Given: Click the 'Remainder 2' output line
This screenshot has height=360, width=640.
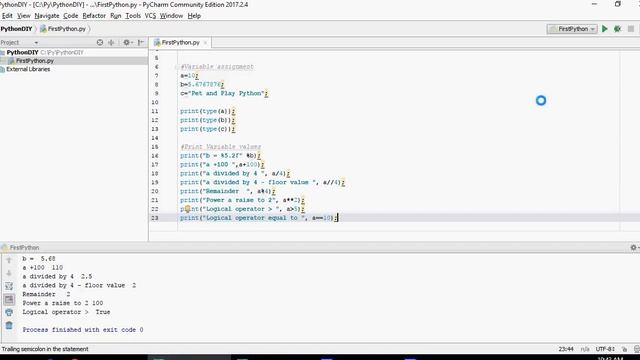Looking at the screenshot, I should 46,294.
